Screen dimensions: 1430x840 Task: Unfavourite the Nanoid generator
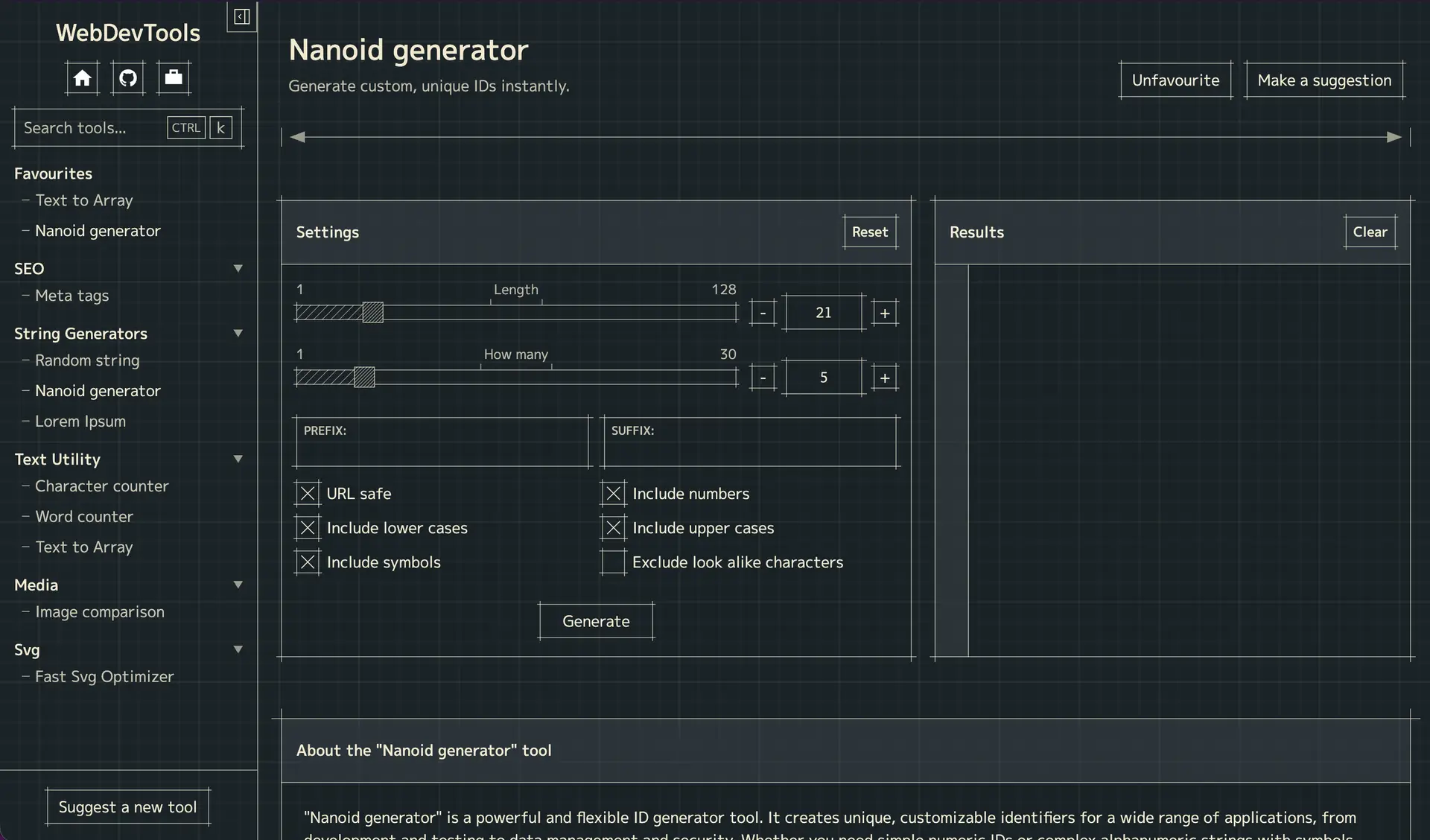pyautogui.click(x=1175, y=80)
